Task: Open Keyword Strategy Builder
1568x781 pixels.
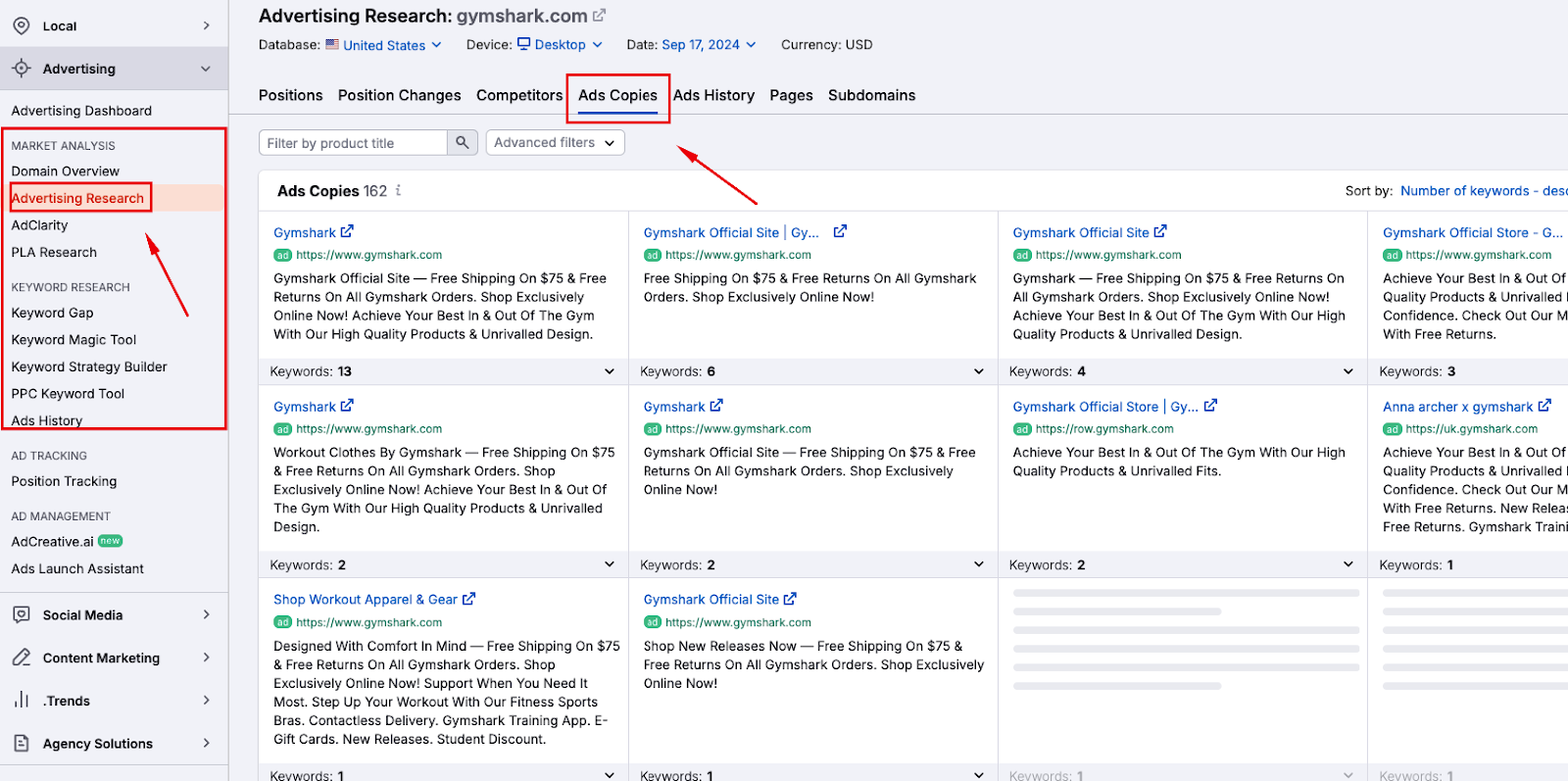Action: [x=89, y=366]
